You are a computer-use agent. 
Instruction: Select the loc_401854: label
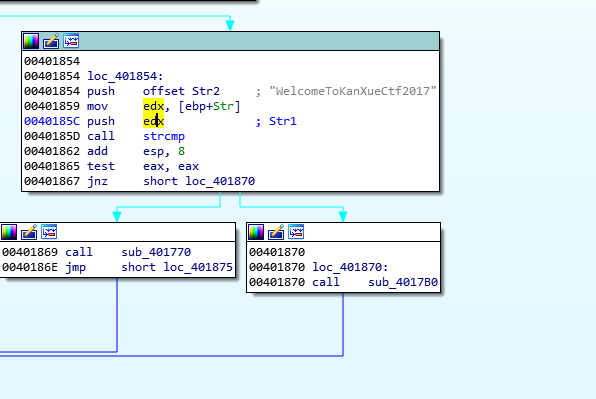pos(125,76)
